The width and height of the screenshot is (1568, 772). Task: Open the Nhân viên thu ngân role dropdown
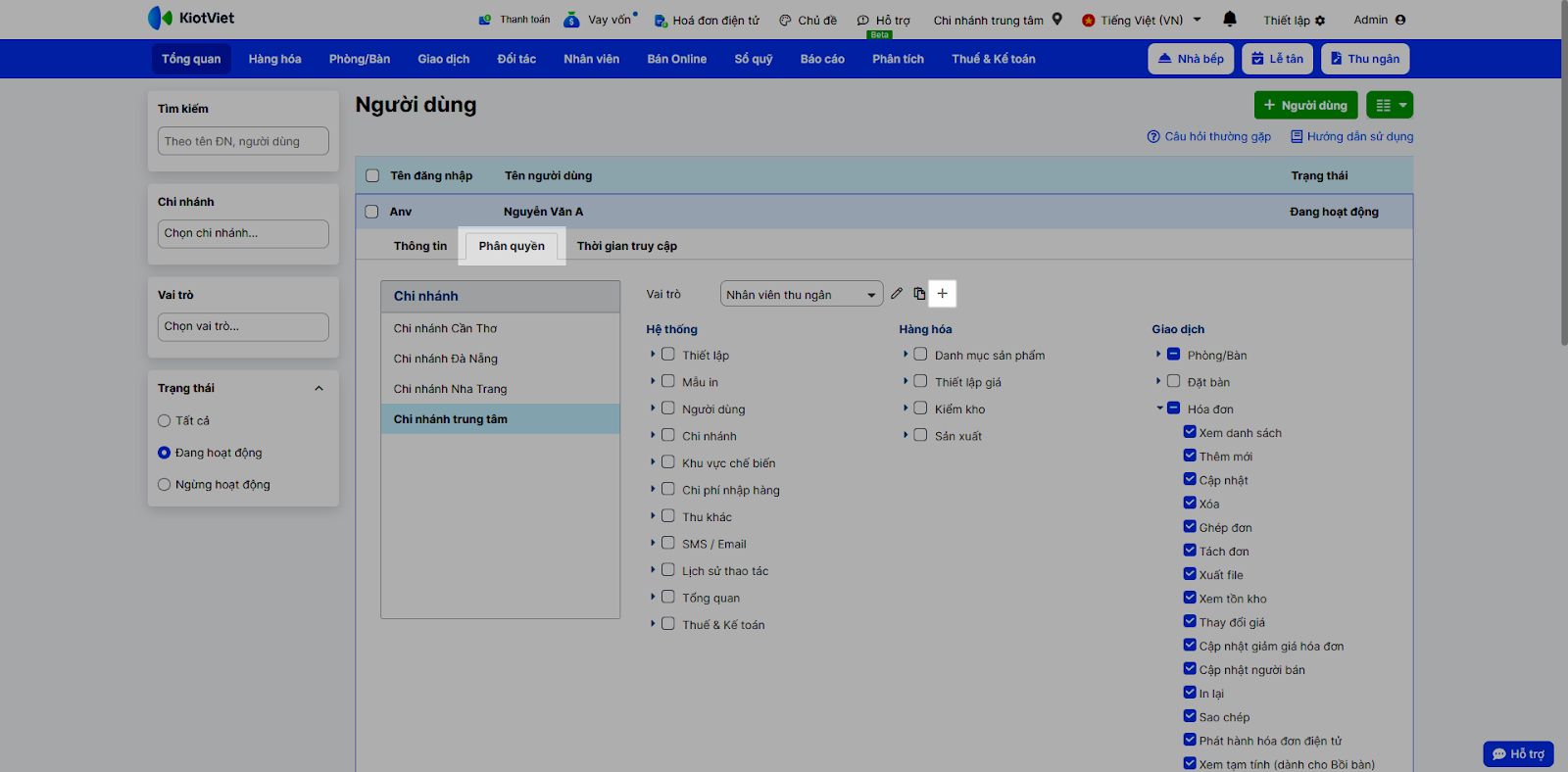[801, 295]
